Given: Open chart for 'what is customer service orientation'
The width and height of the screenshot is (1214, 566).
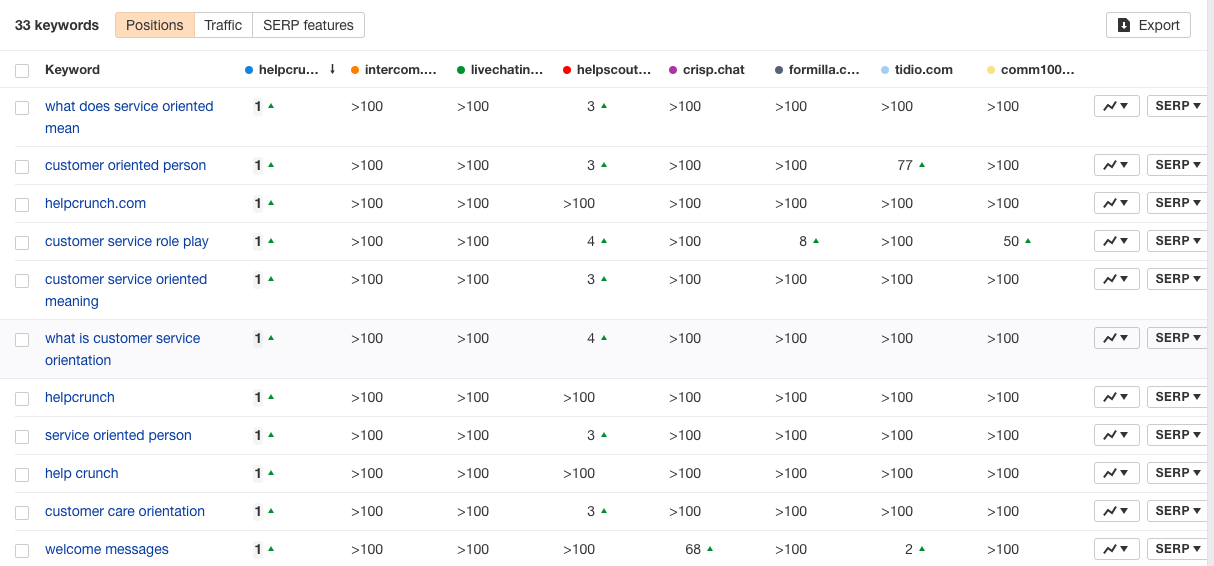Looking at the screenshot, I should pyautogui.click(x=1116, y=338).
